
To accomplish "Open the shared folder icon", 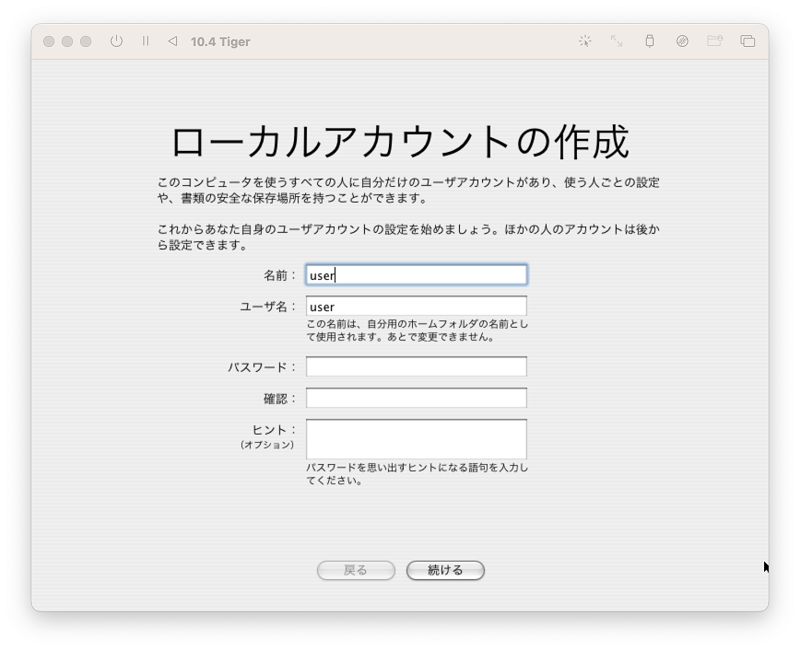I will [715, 41].
